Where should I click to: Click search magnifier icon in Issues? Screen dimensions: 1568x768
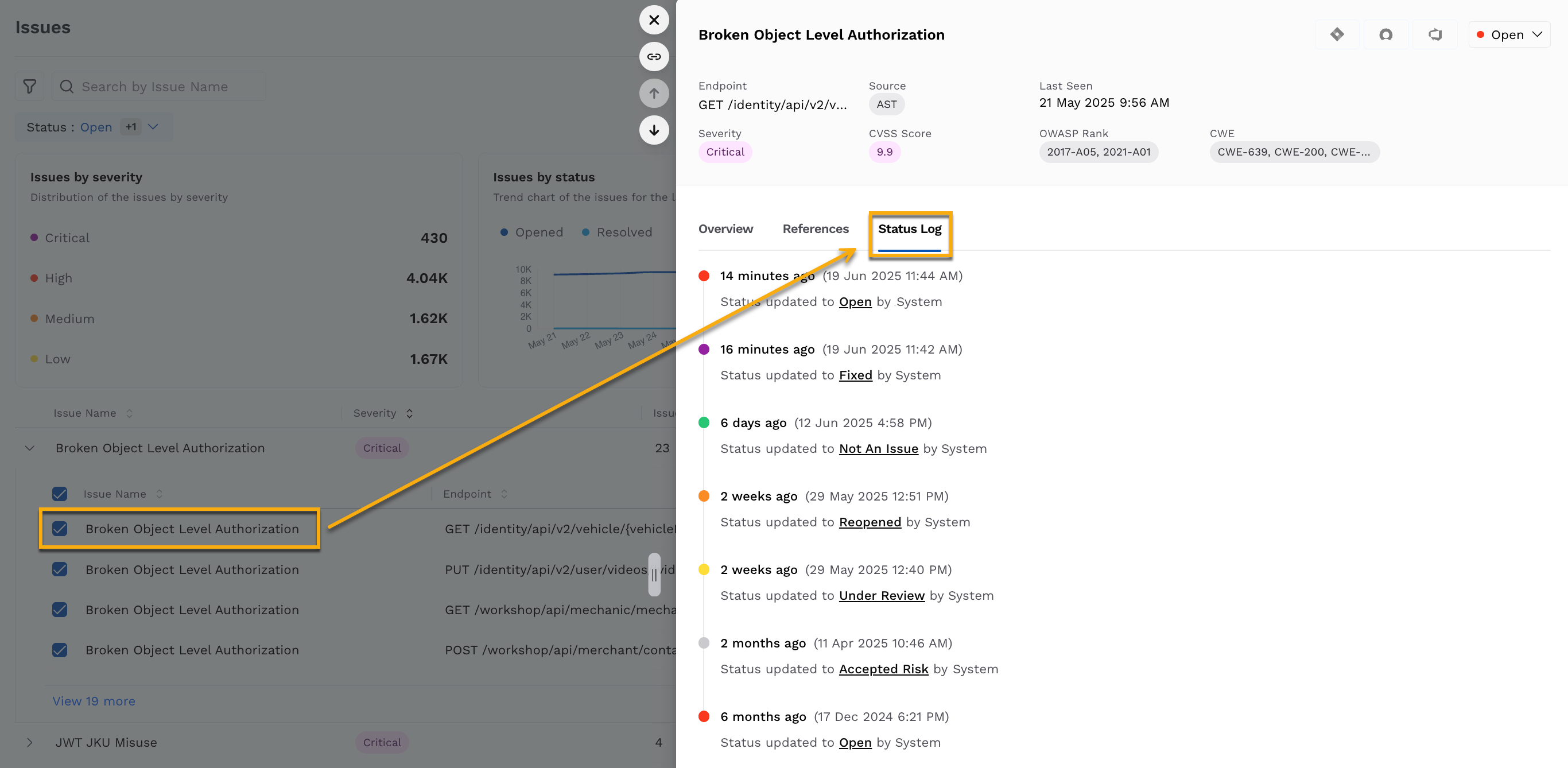67,87
